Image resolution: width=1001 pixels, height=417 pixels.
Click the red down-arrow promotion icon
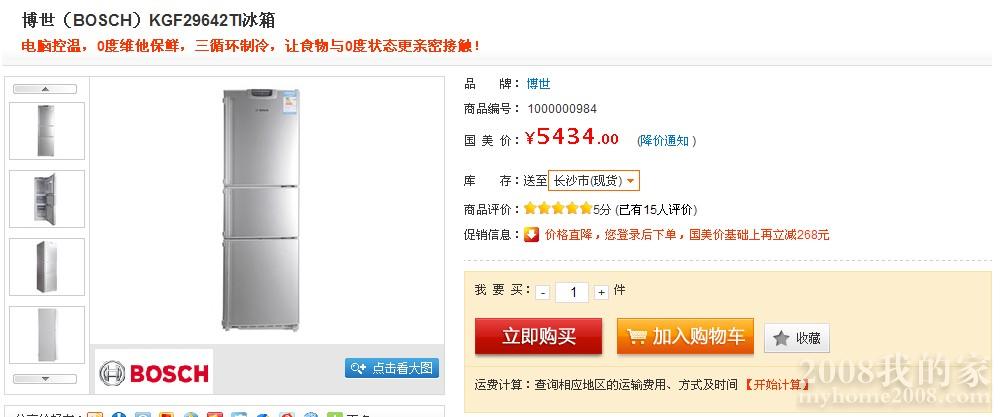point(532,234)
